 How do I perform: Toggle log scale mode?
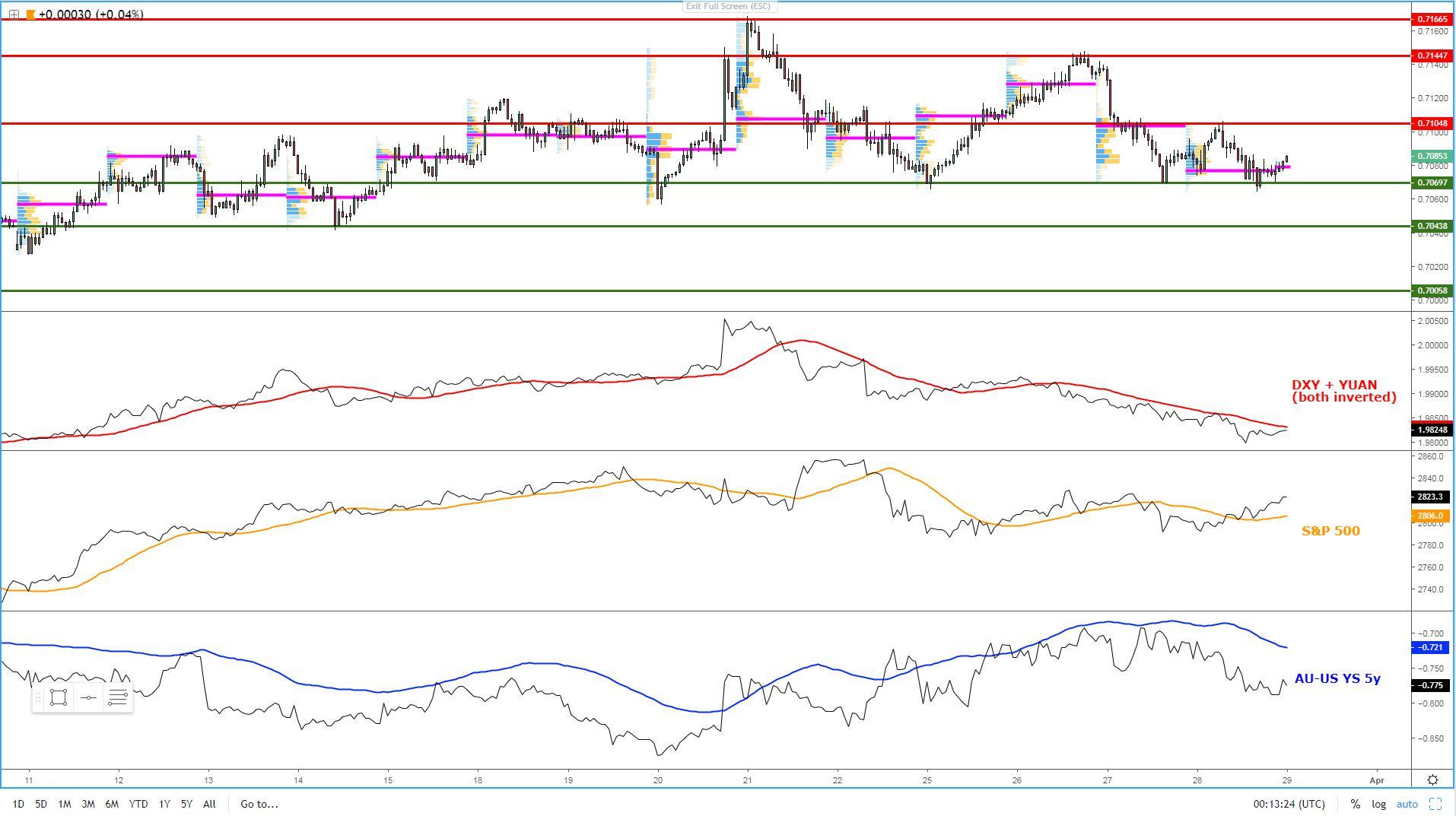pos(1378,804)
